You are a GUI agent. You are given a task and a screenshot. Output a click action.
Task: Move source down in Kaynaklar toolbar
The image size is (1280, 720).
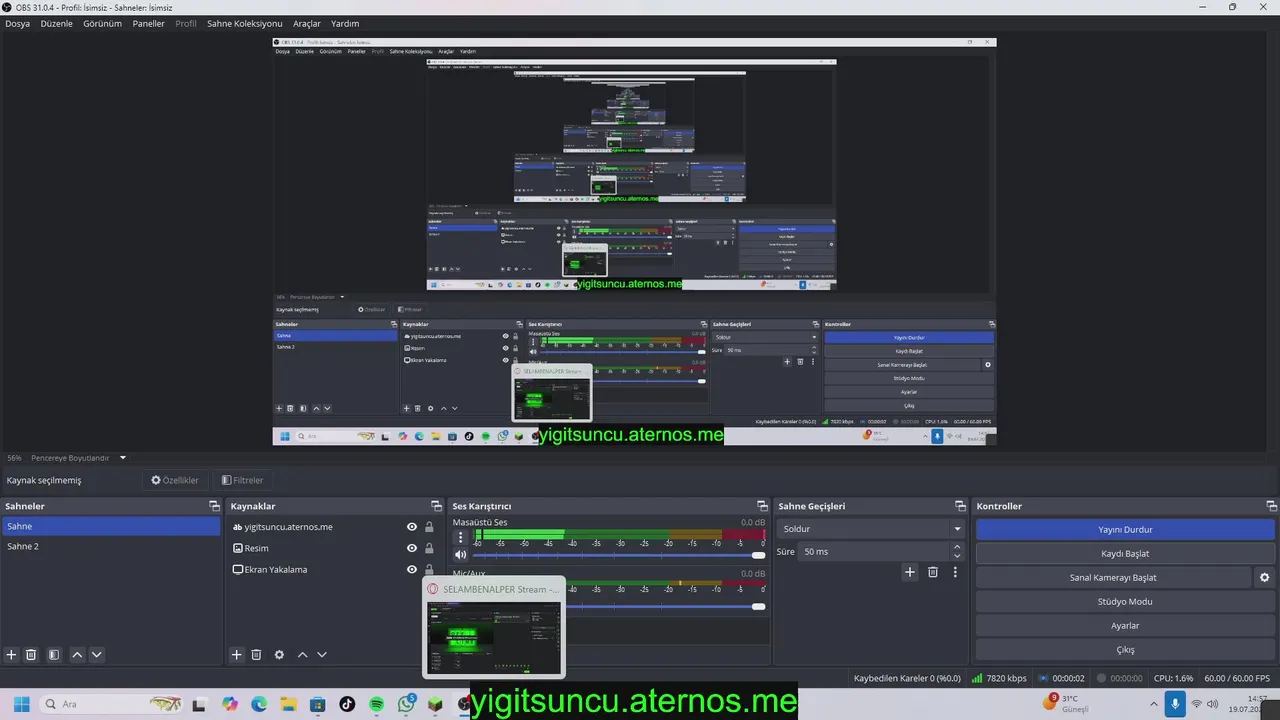pos(321,655)
